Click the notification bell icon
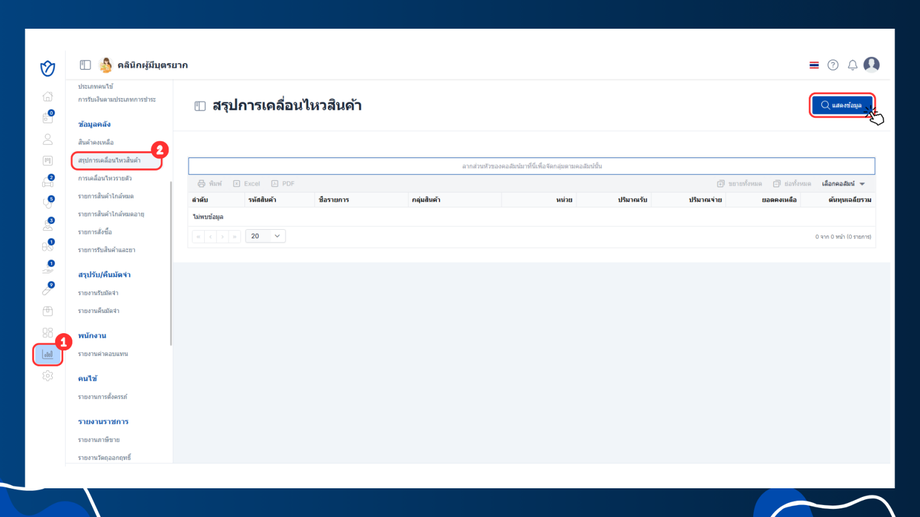This screenshot has height=517, width=920. (852, 65)
